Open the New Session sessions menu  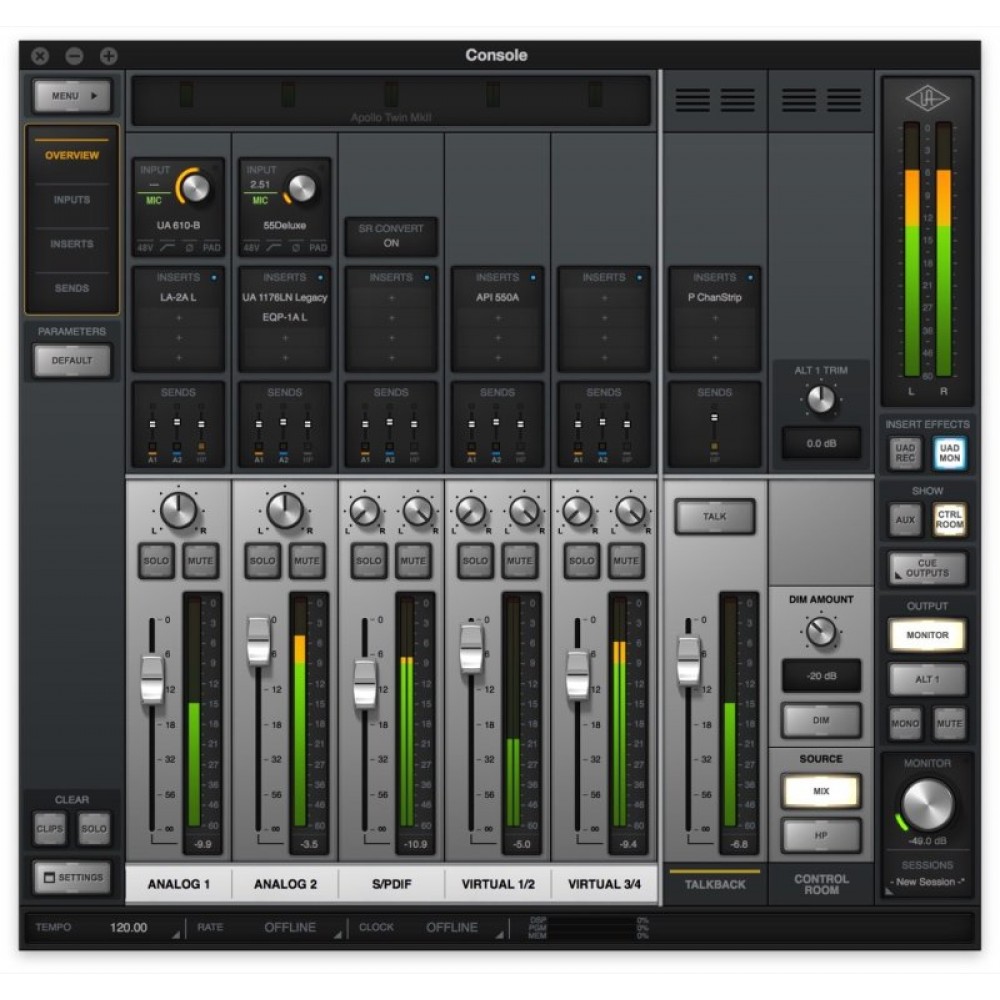tap(927, 882)
